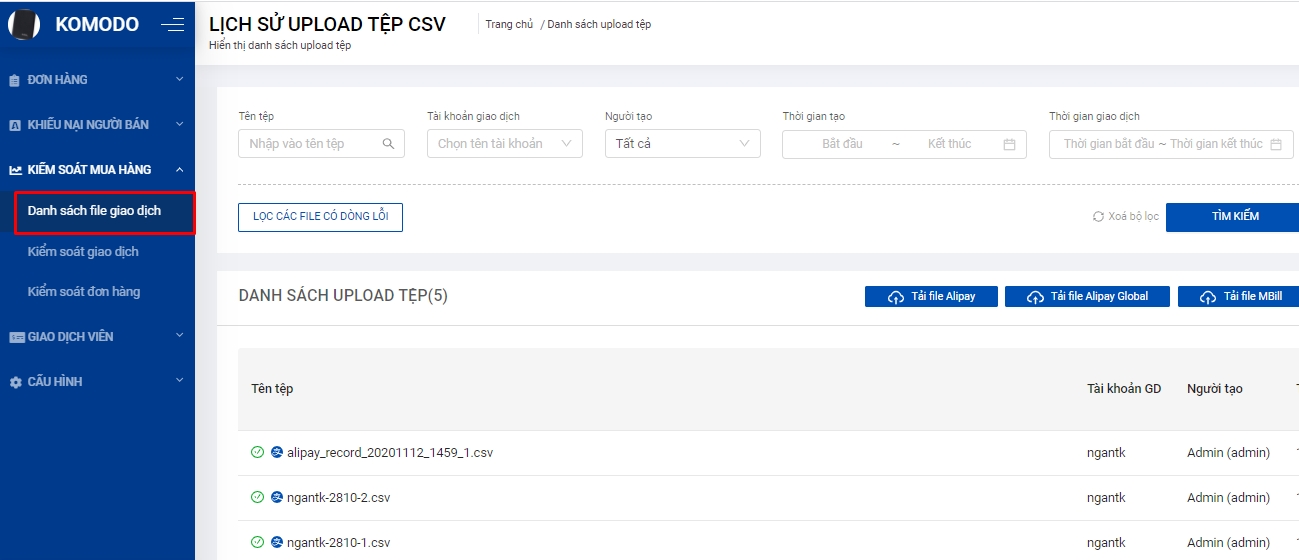Viewport: 1299px width, 560px height.
Task: Open the calendar icon in Thời gian tạo
Action: click(1009, 144)
